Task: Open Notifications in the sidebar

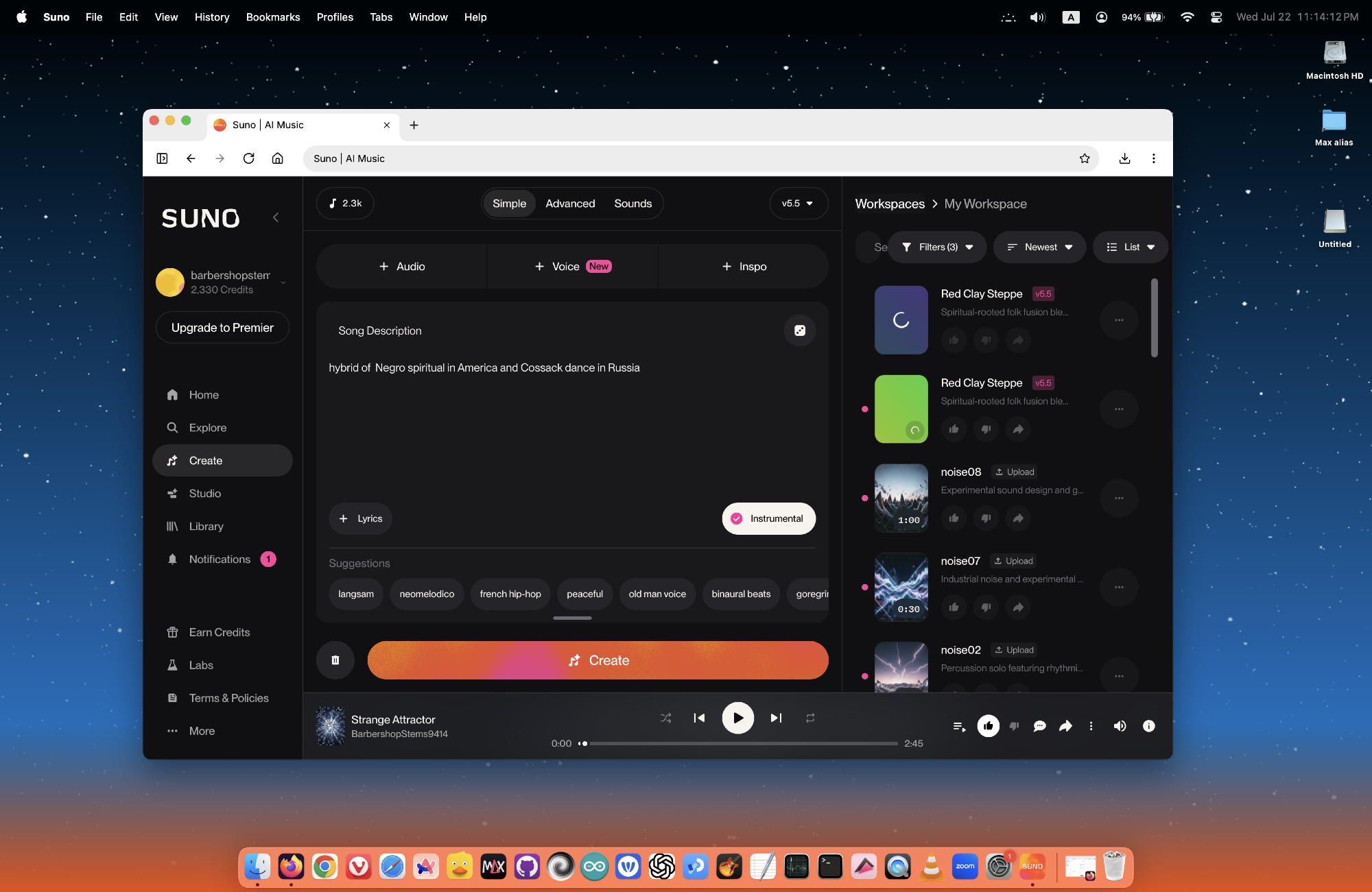Action: (x=222, y=559)
